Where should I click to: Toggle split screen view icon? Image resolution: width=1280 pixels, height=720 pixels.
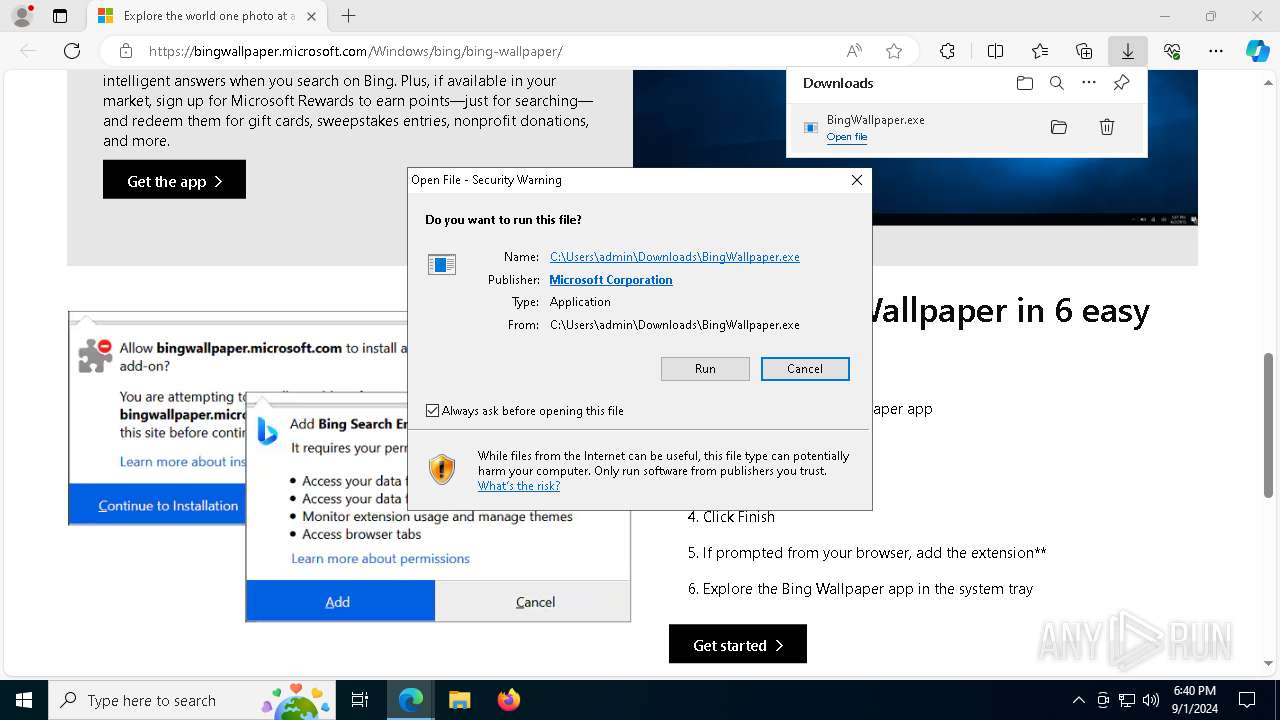tap(995, 51)
